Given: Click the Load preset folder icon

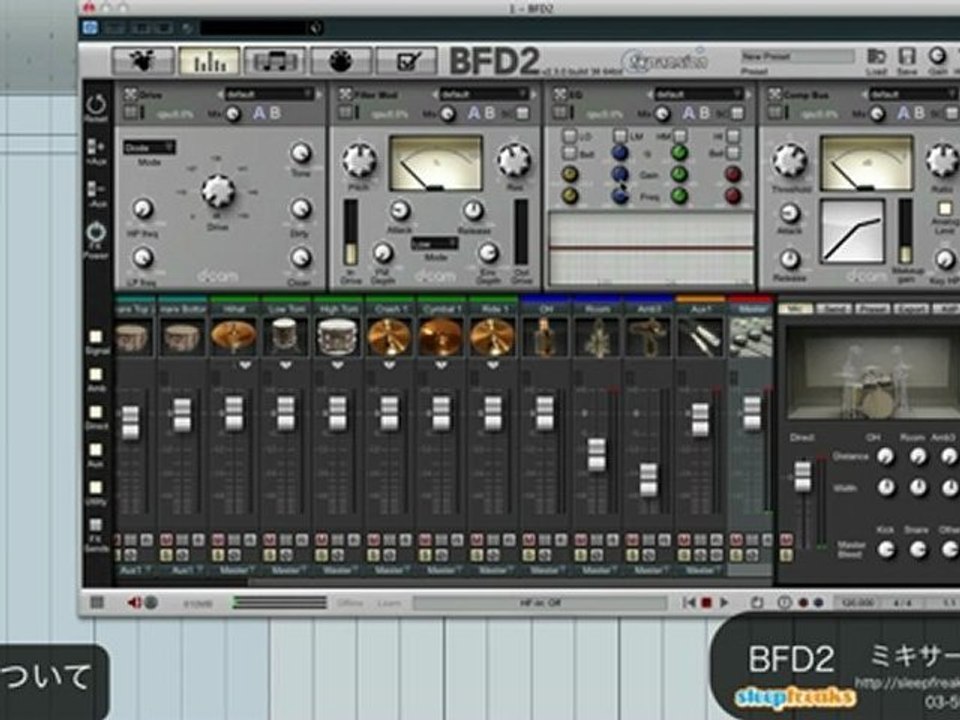Looking at the screenshot, I should point(876,56).
